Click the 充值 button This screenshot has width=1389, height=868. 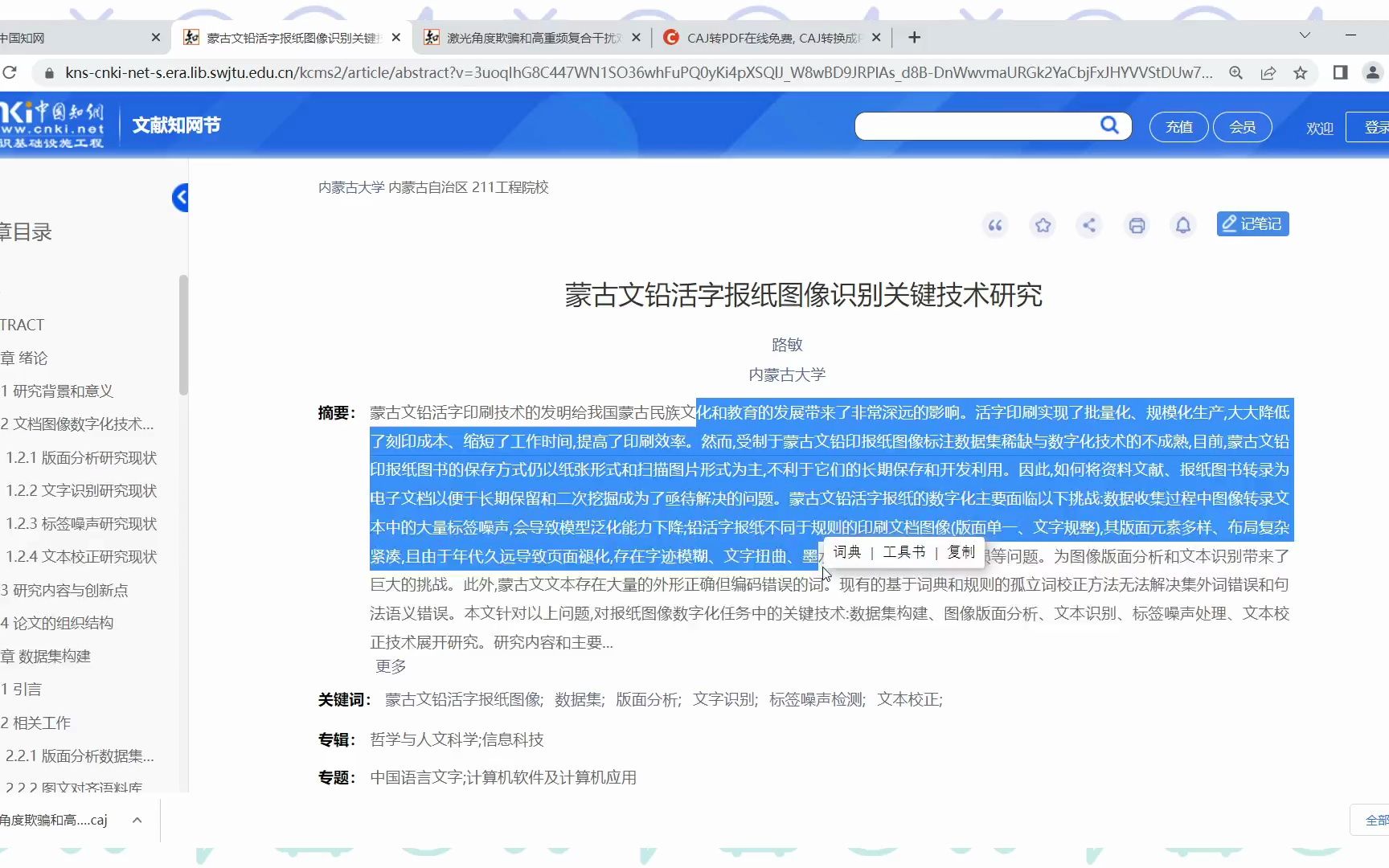[1179, 127]
